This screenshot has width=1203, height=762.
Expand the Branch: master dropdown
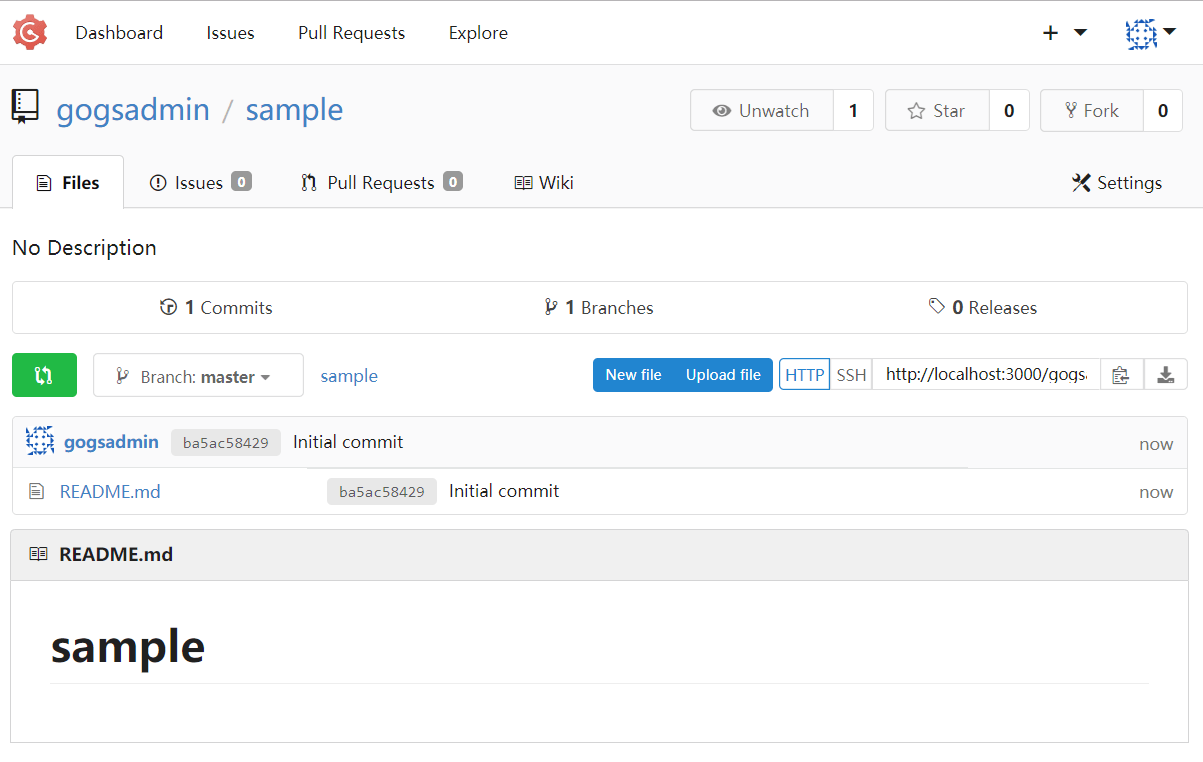point(198,376)
